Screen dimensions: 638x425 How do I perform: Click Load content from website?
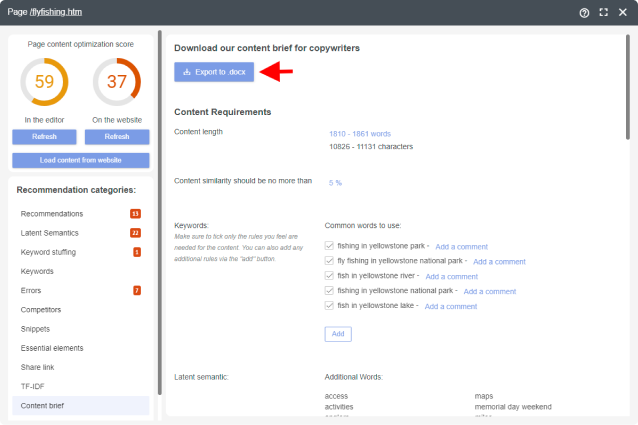click(81, 160)
